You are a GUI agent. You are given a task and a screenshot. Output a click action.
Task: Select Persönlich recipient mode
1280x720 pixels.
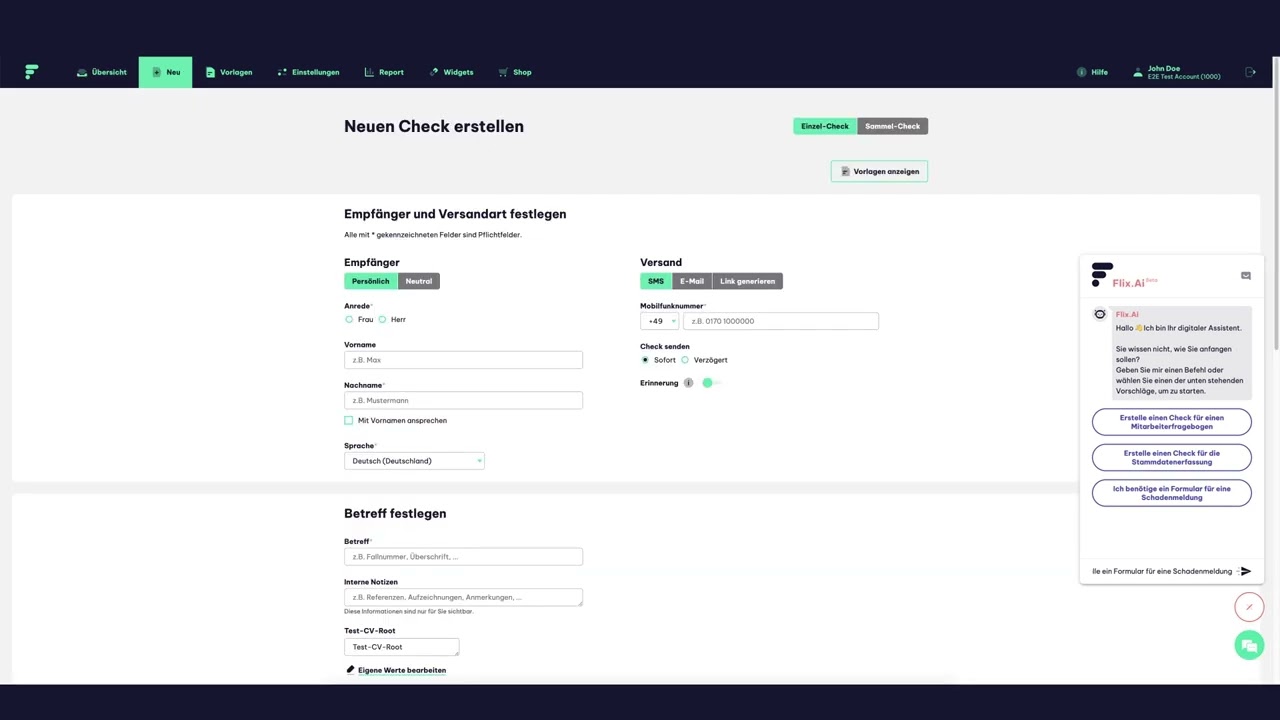point(371,281)
